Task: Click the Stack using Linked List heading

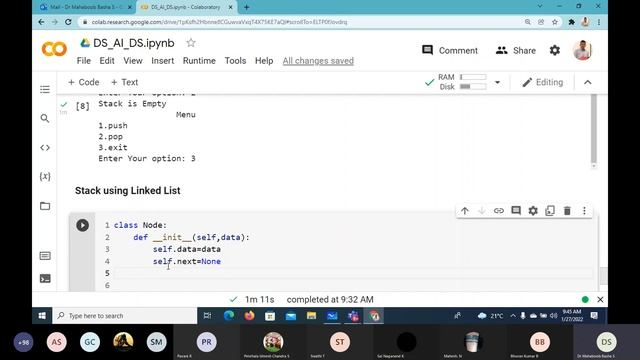Action: pos(128,191)
